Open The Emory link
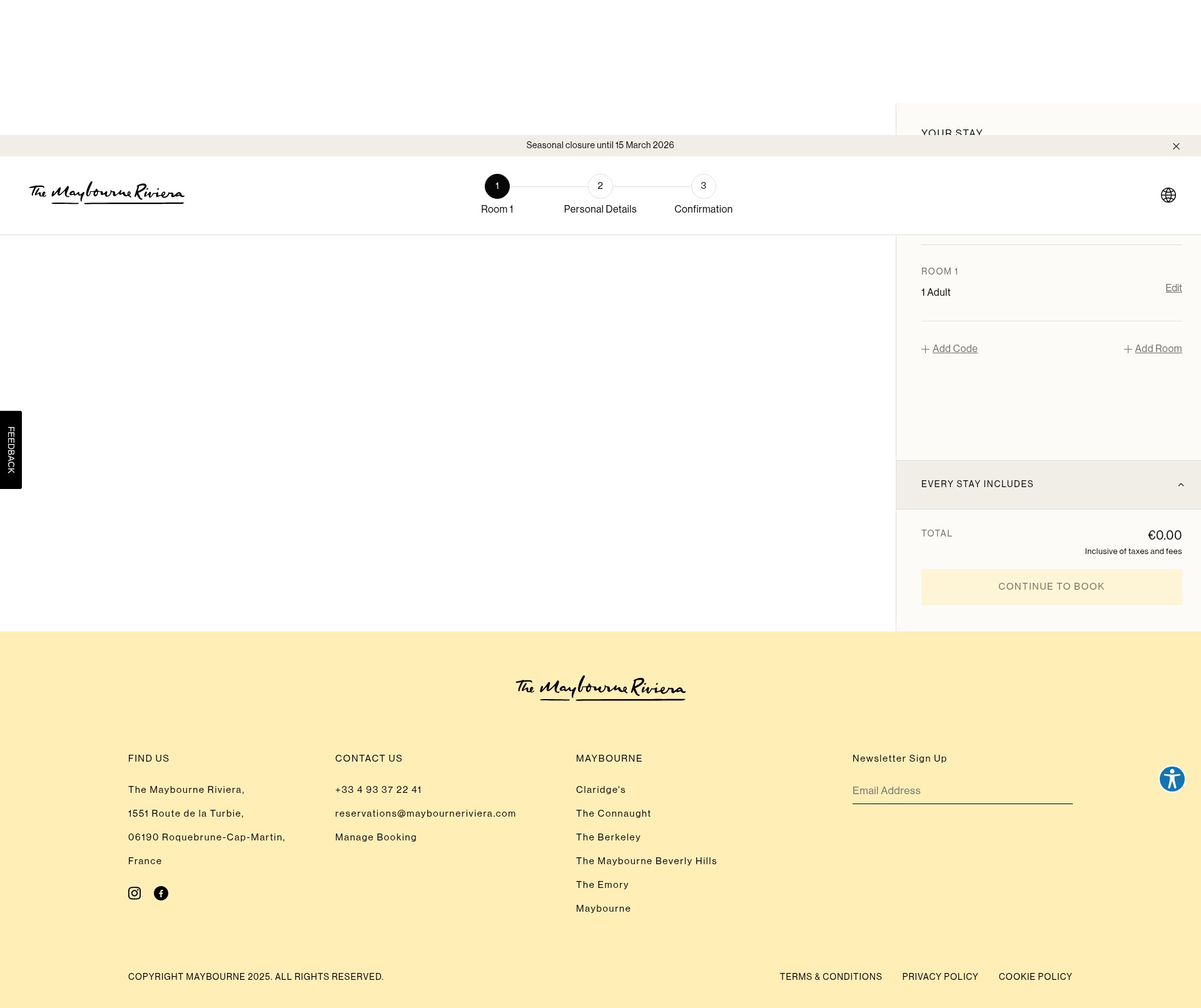This screenshot has height=1008, width=1201. point(602,885)
